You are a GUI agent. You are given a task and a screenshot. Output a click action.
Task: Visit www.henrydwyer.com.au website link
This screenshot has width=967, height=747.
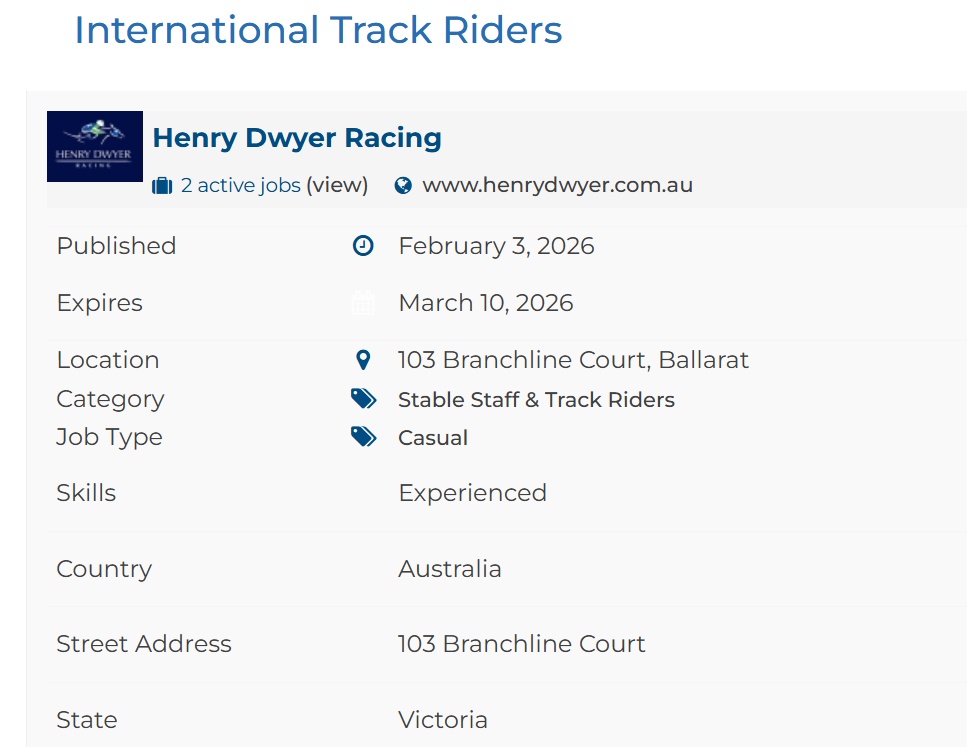[x=557, y=185]
